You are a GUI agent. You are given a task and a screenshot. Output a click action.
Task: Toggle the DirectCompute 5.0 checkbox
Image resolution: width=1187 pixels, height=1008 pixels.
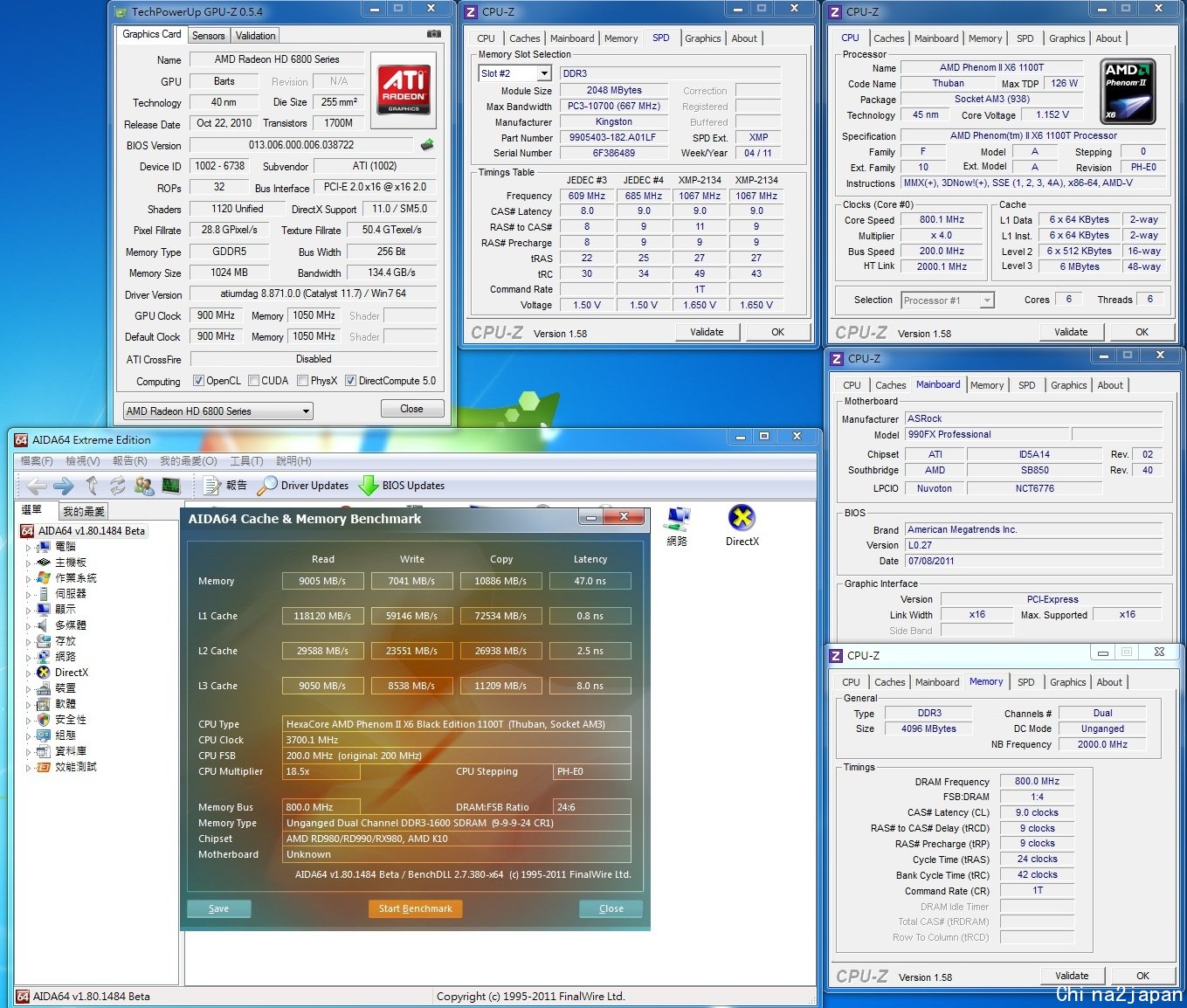pyautogui.click(x=350, y=381)
